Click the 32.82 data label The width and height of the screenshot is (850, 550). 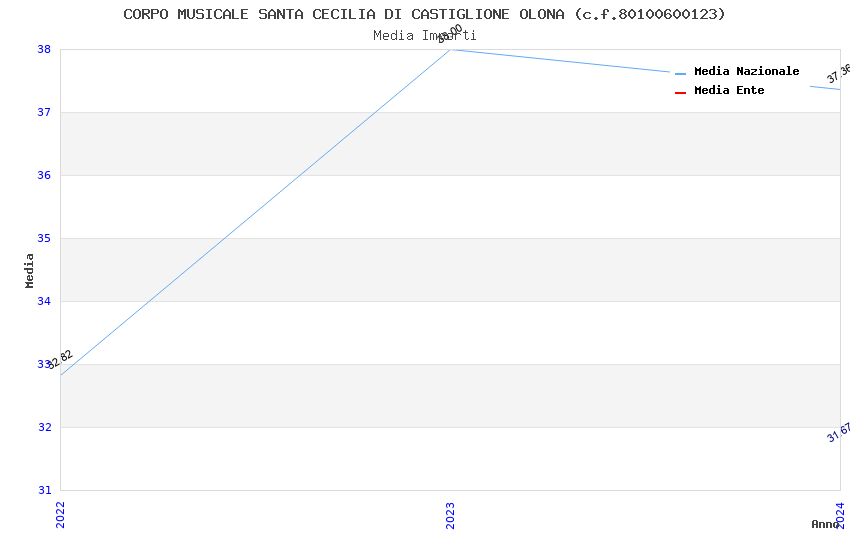[59, 359]
